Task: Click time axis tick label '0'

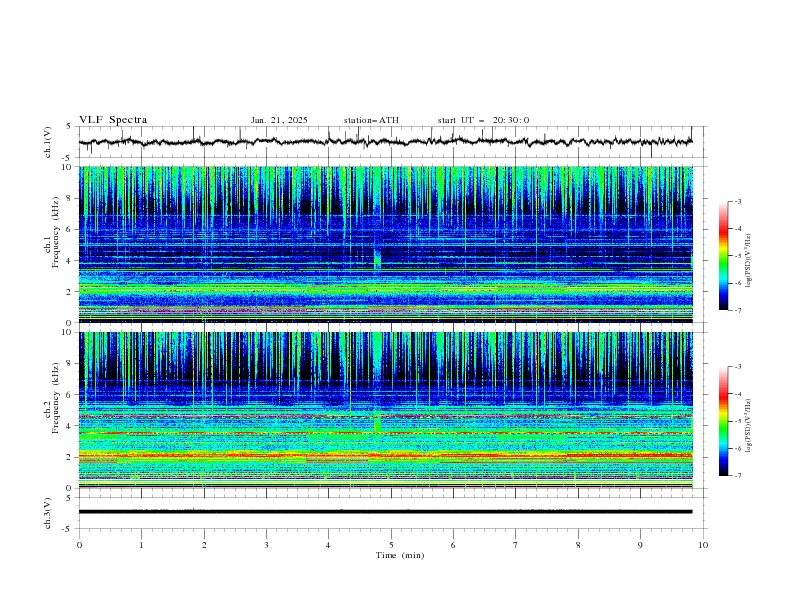Action: pyautogui.click(x=79, y=545)
